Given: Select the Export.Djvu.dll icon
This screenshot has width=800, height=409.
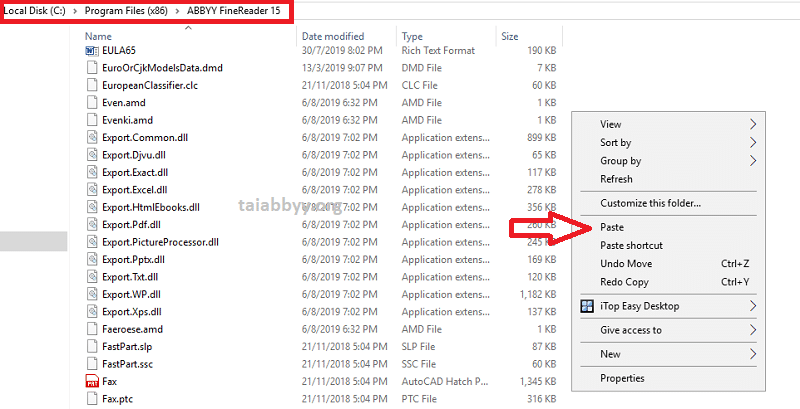Looking at the screenshot, I should click(x=92, y=155).
